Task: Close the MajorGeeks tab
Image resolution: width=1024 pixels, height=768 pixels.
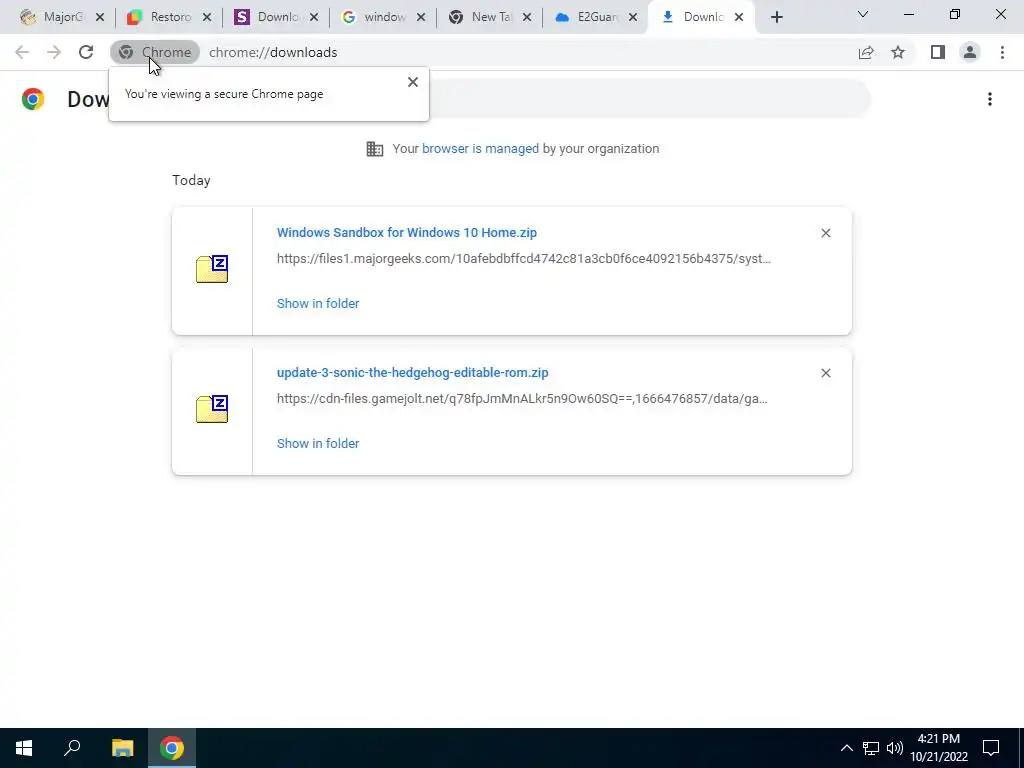Action: pyautogui.click(x=100, y=18)
